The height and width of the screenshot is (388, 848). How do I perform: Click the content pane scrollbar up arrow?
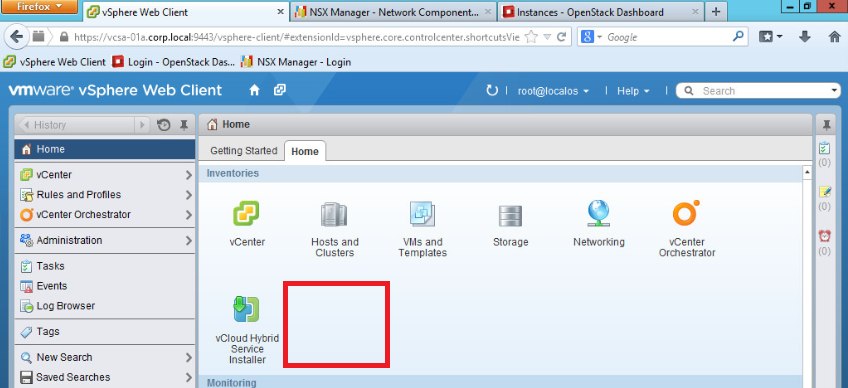pyautogui.click(x=807, y=173)
